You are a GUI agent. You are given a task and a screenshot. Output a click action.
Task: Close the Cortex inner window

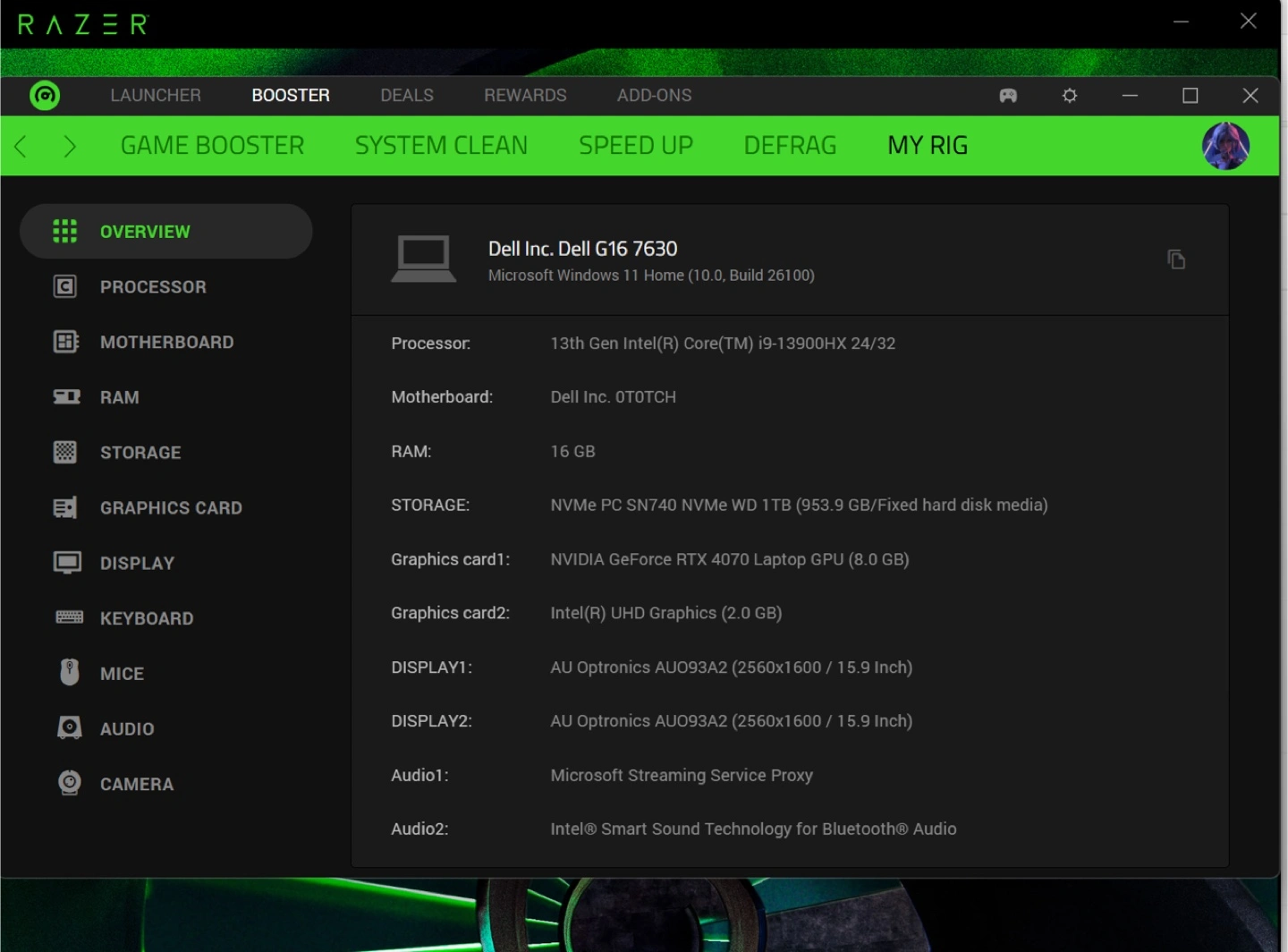pos(1250,96)
